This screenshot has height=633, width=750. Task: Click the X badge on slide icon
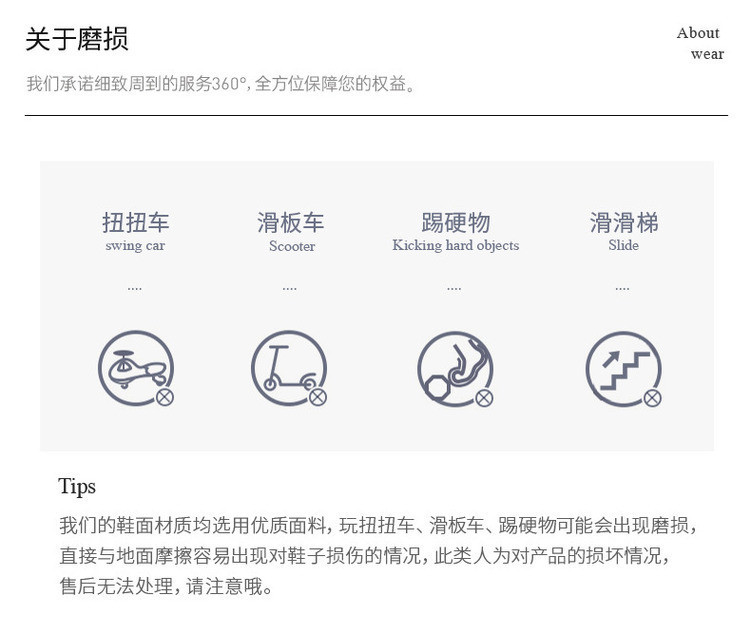(x=652, y=398)
